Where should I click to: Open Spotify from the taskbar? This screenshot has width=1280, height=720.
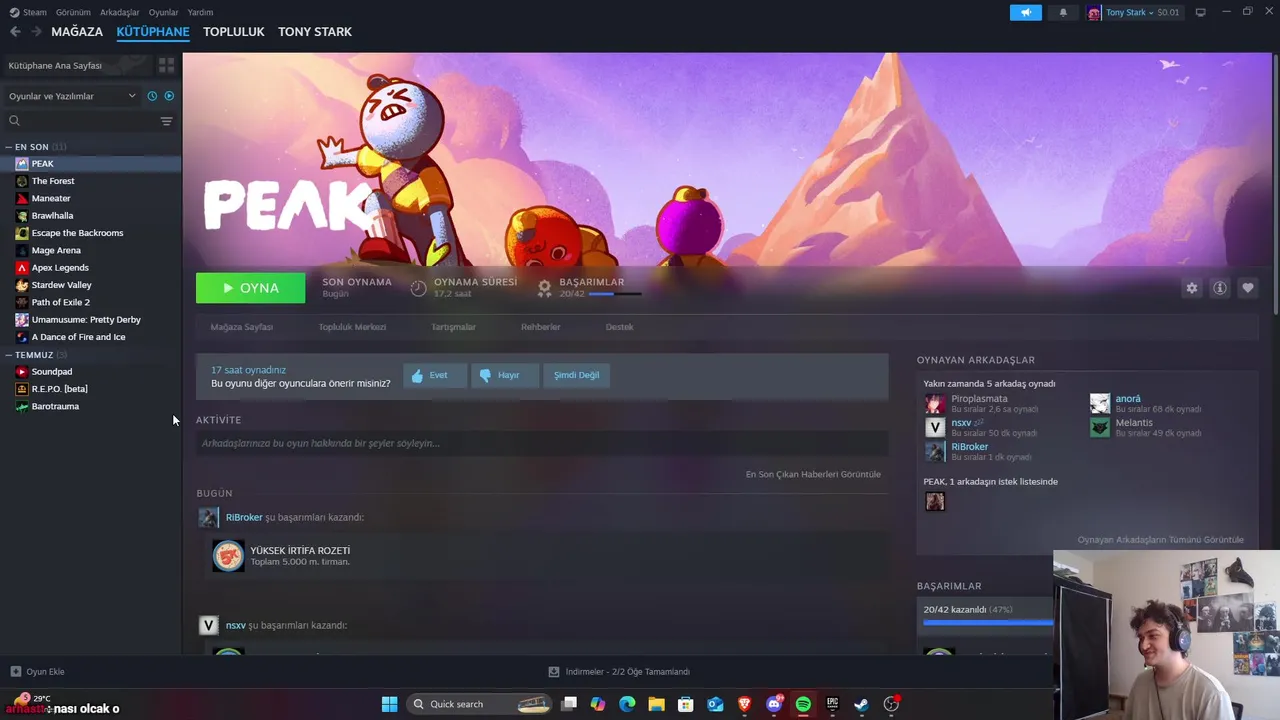tap(803, 704)
